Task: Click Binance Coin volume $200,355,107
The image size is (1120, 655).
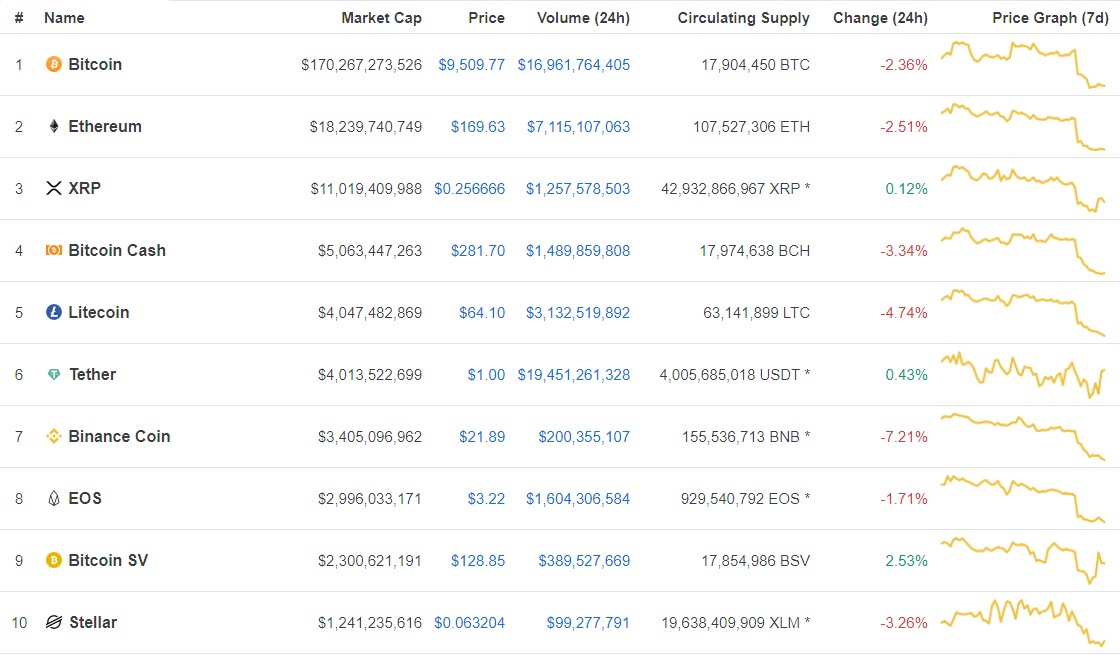Action: coord(584,436)
